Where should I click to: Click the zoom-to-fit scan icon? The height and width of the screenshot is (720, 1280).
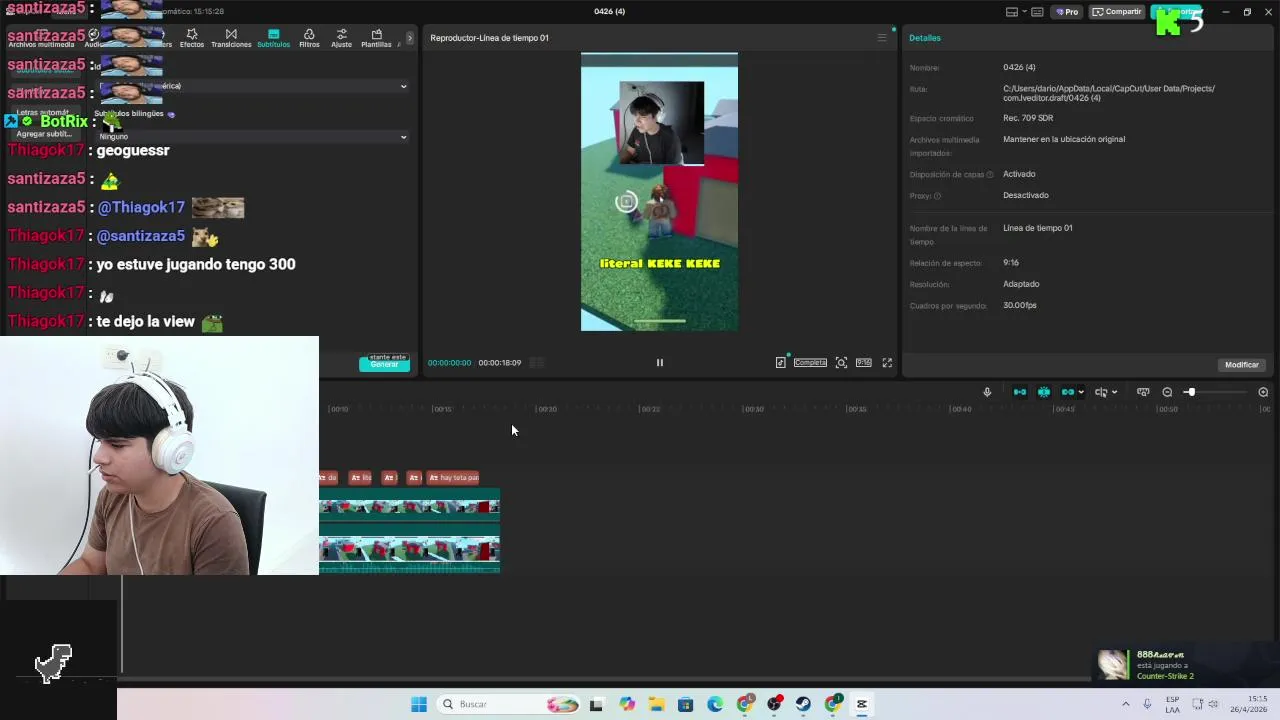(841, 363)
